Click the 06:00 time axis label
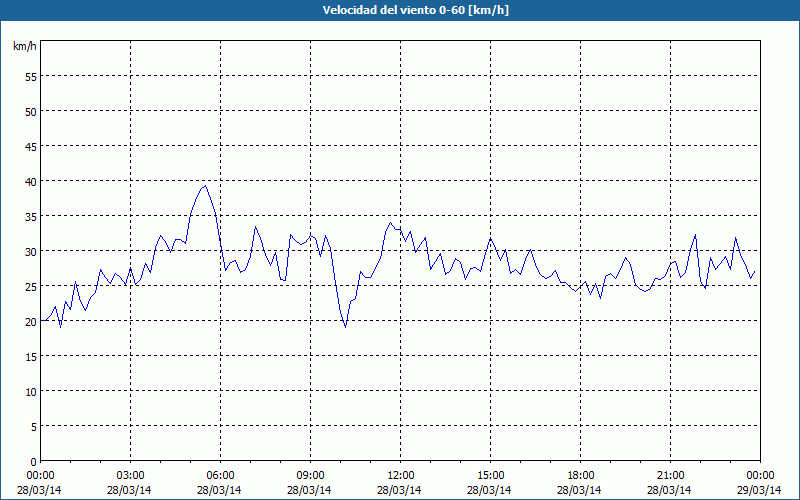The height and width of the screenshot is (500, 800). click(x=220, y=476)
